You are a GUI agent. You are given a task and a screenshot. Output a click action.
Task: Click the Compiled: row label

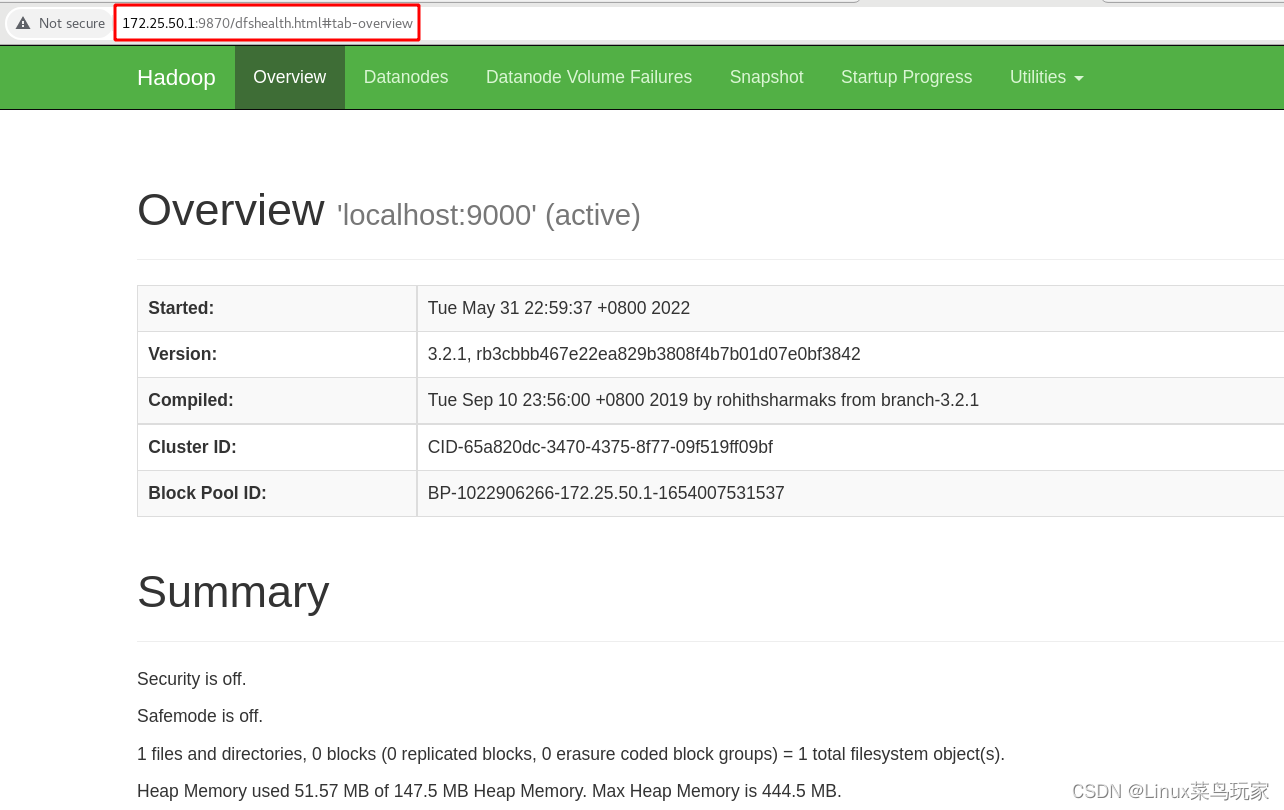coord(191,400)
